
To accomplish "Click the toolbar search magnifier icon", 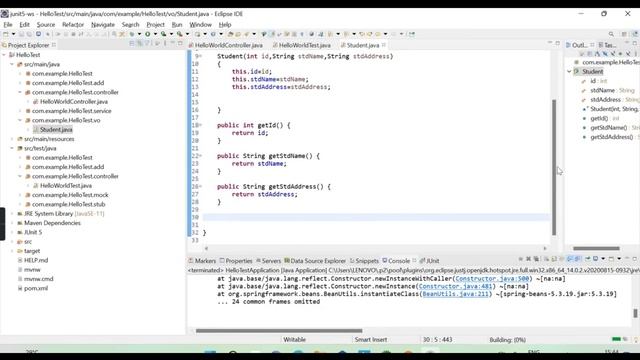I will point(611,34).
